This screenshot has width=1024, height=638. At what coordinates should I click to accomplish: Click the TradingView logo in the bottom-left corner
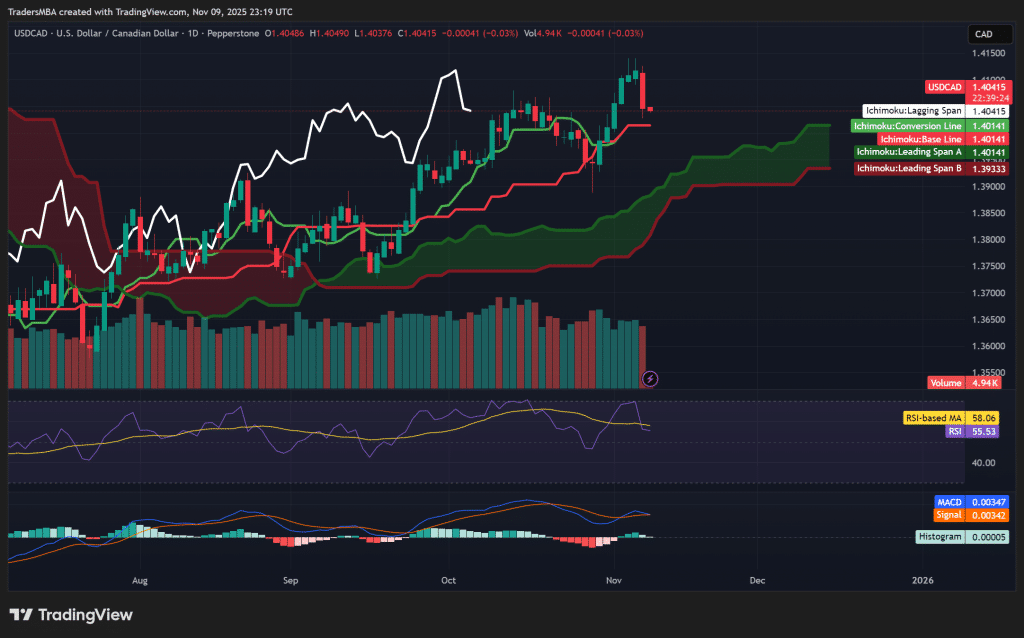(70, 615)
